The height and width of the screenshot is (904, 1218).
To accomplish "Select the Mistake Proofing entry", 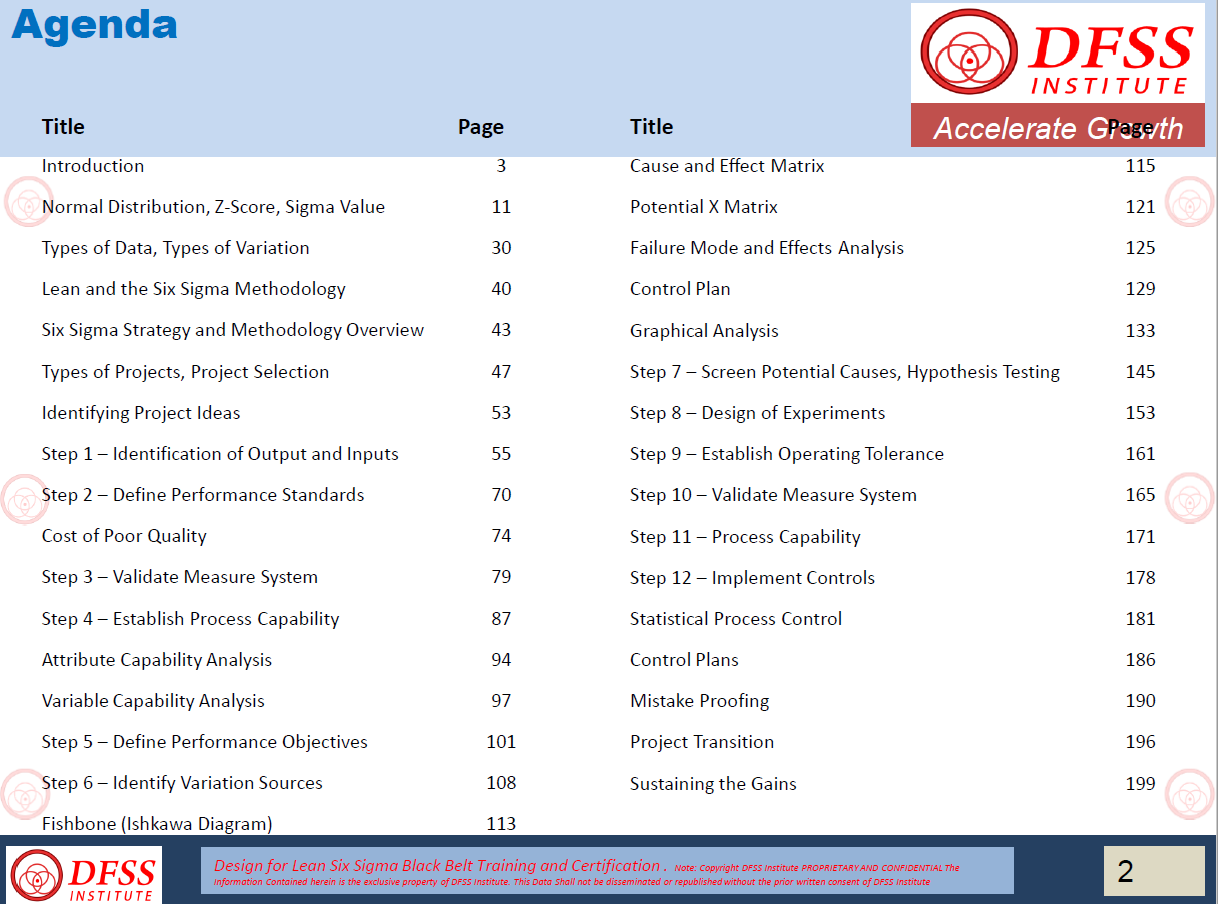I will [x=700, y=701].
